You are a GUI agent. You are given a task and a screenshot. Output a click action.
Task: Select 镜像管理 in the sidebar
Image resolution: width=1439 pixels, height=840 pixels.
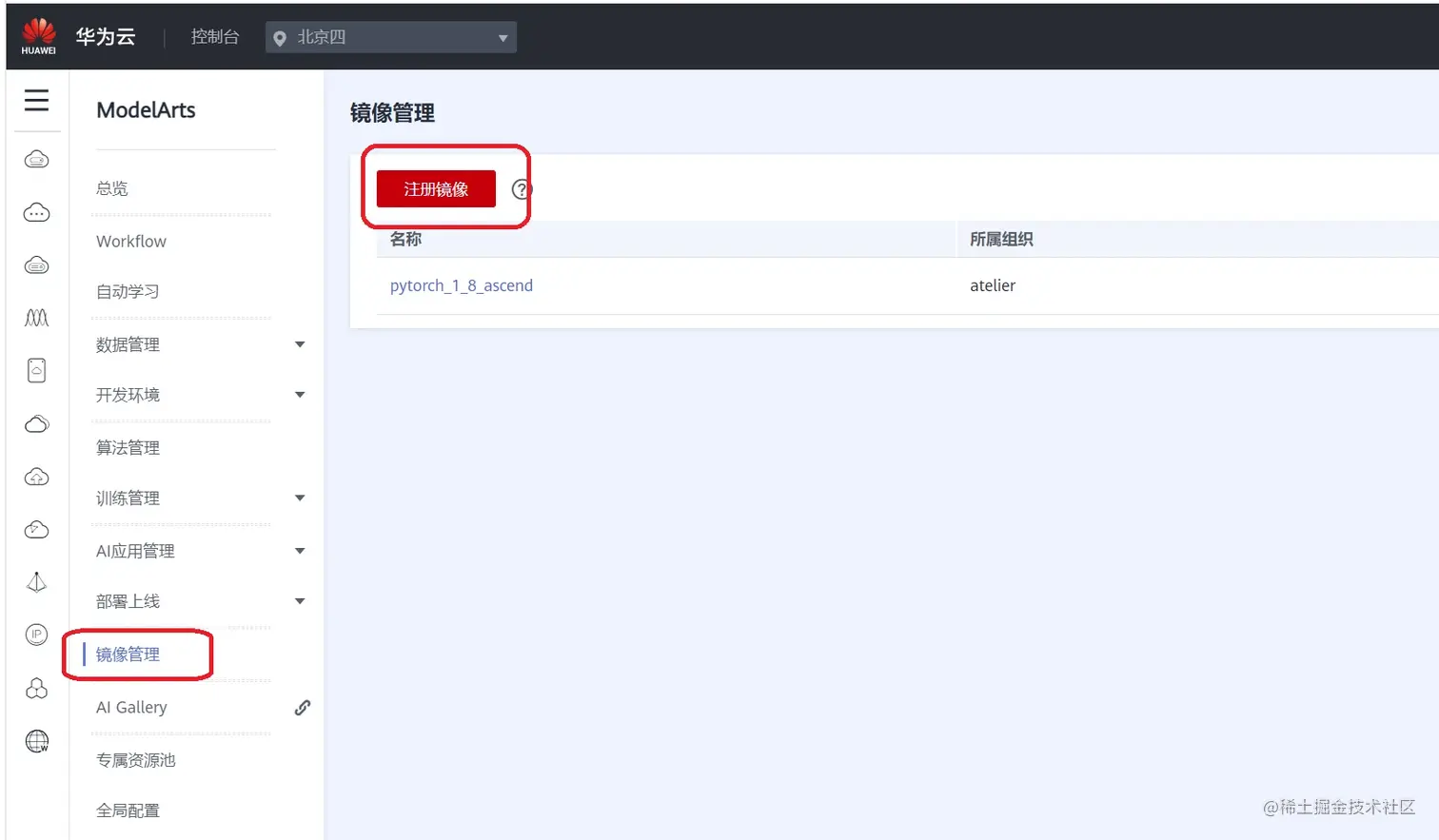[128, 654]
